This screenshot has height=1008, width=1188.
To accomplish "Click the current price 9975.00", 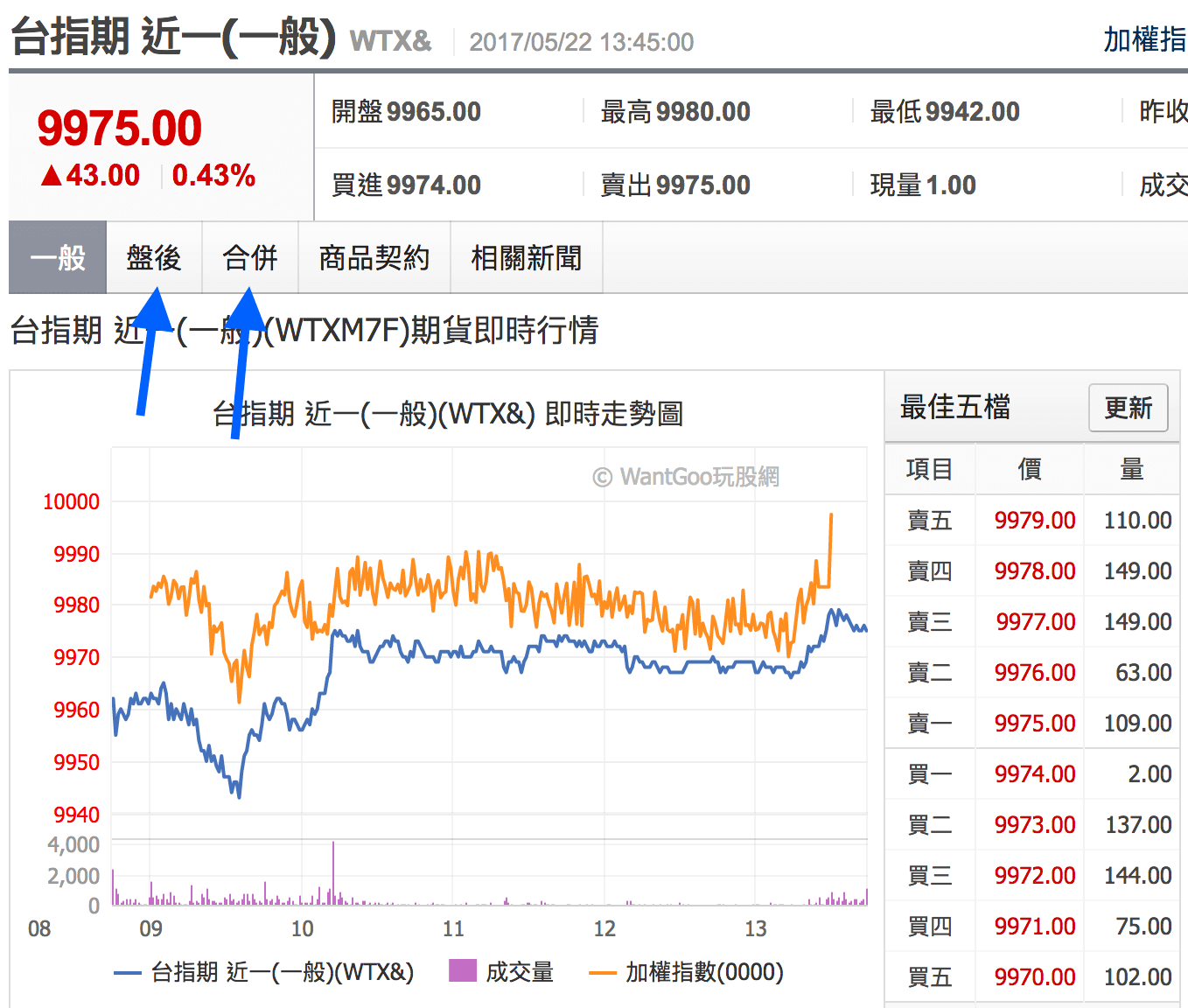I will [x=120, y=129].
